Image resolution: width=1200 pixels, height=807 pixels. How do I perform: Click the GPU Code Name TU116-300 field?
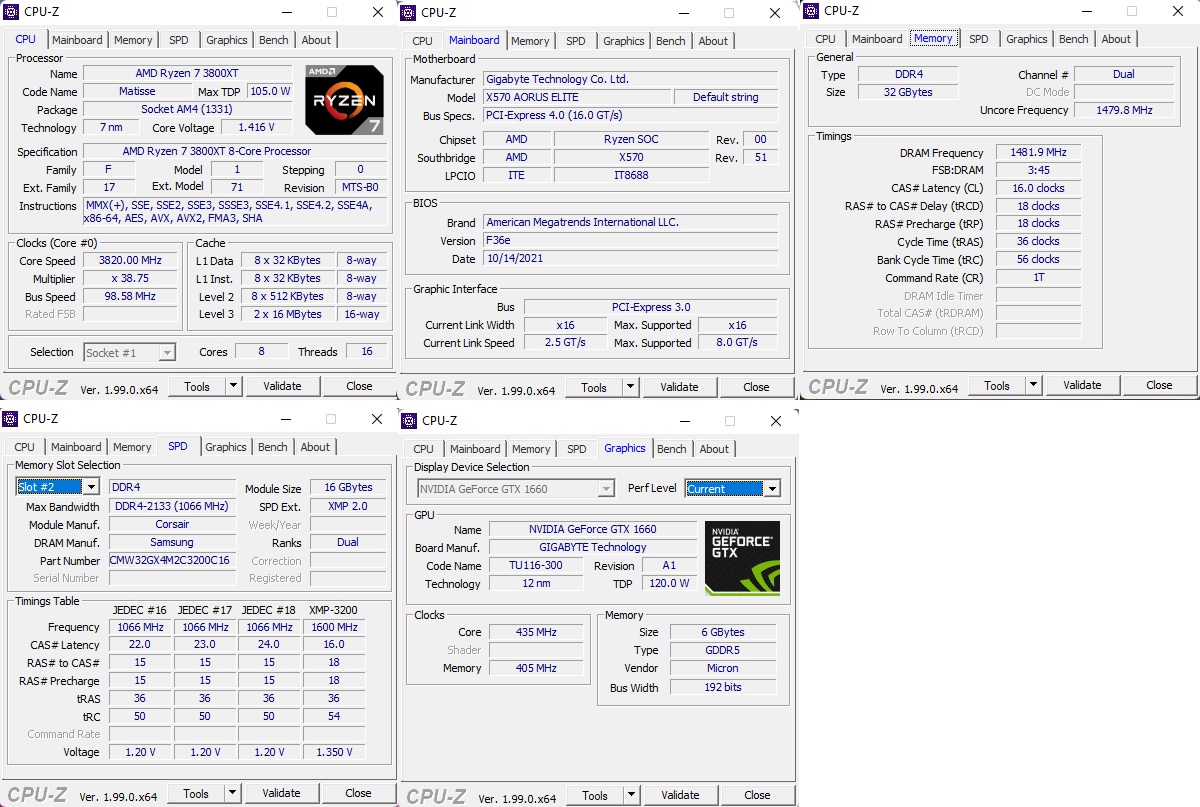pyautogui.click(x=536, y=566)
